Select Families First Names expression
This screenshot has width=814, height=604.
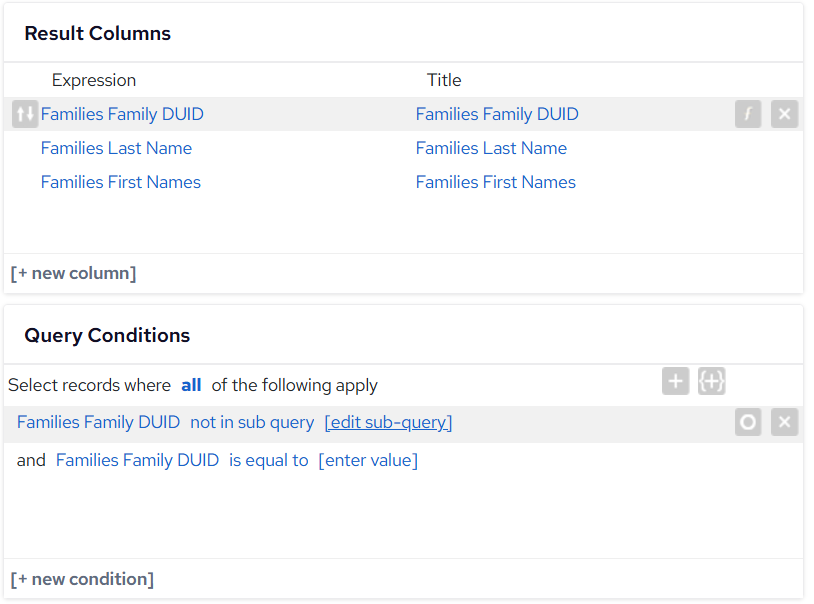(x=120, y=182)
